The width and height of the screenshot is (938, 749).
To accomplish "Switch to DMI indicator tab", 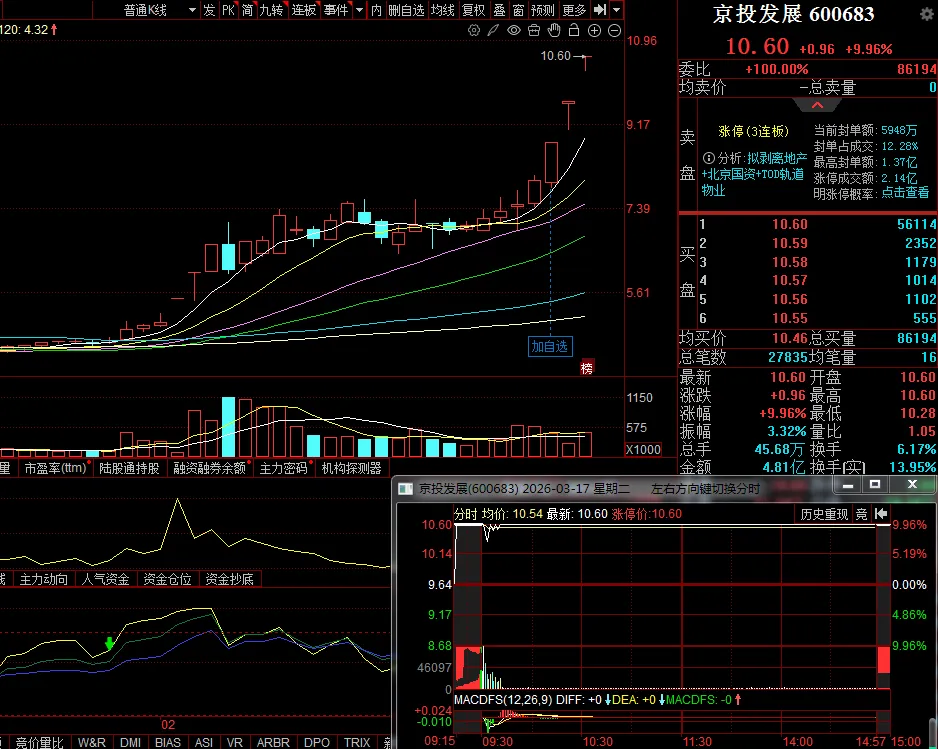I will tap(130, 742).
